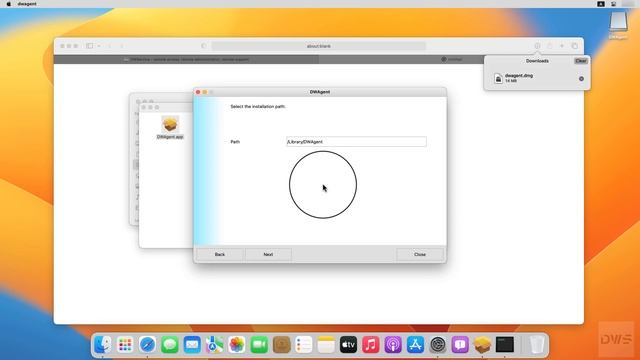Select DWAgent.app icon in Finder window
The image size is (640, 360).
170,124
